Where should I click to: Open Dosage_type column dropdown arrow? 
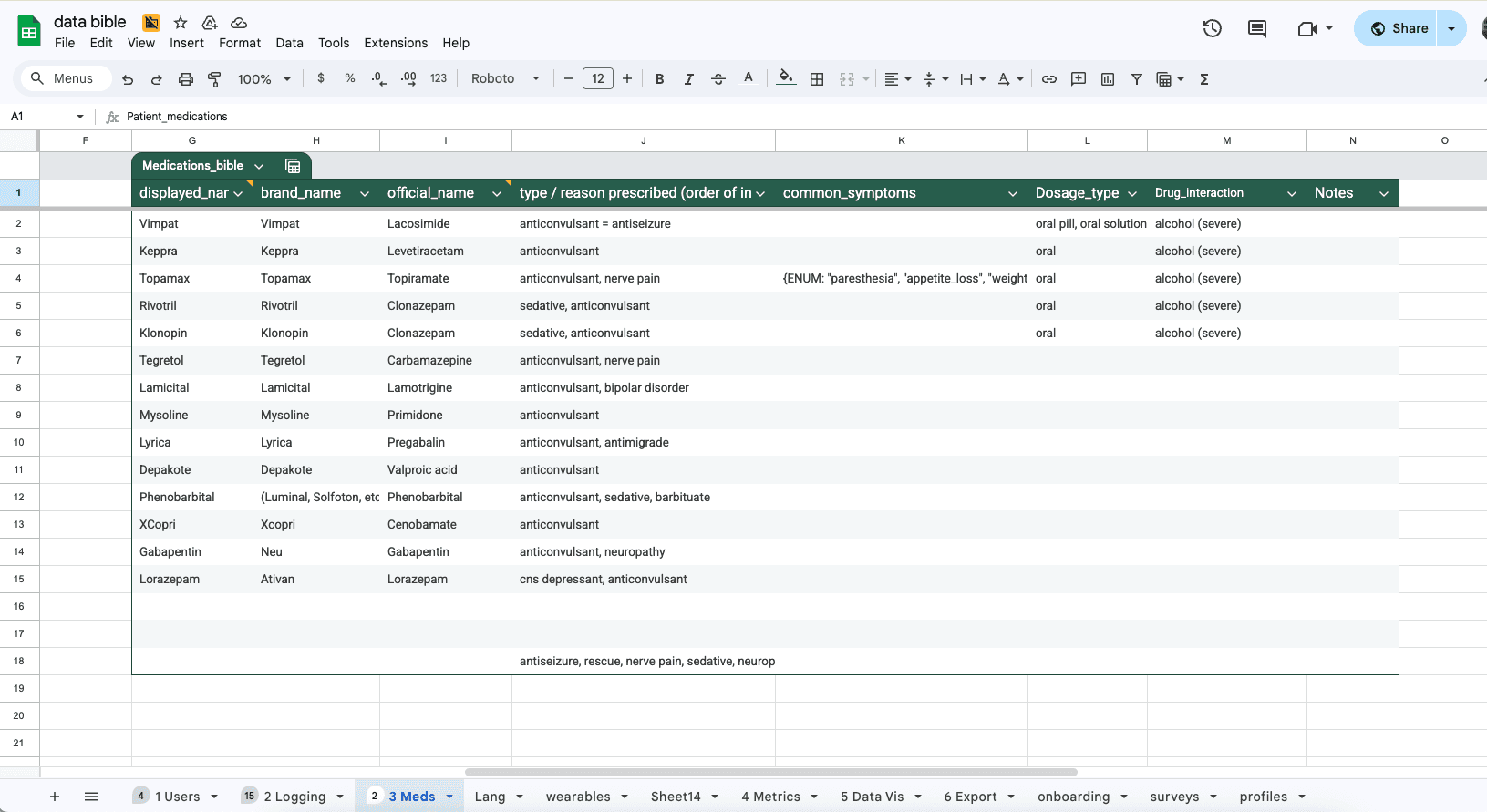coord(1132,193)
